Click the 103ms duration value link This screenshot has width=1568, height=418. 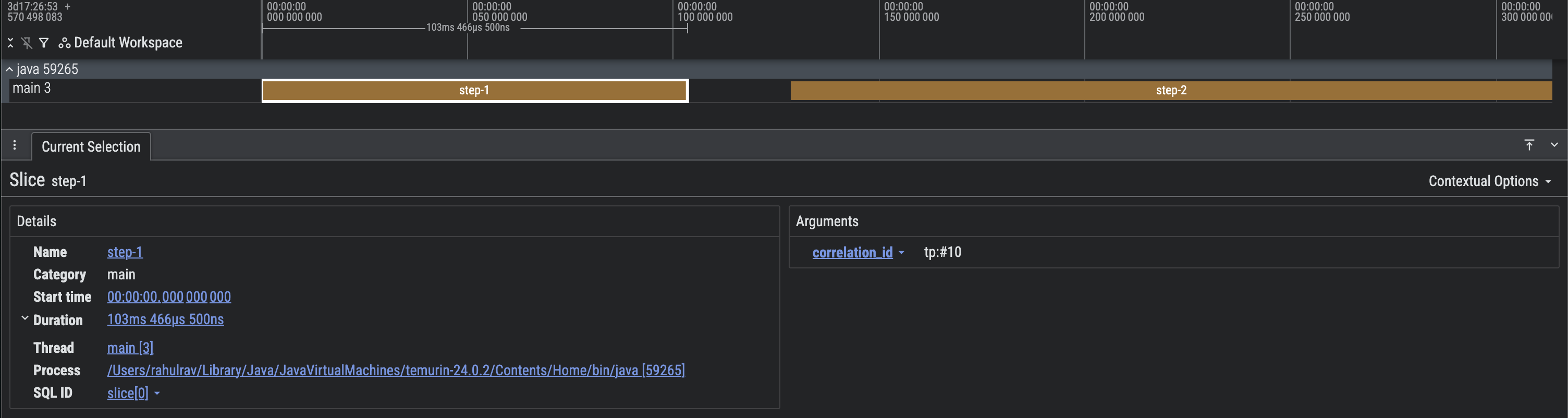click(165, 319)
